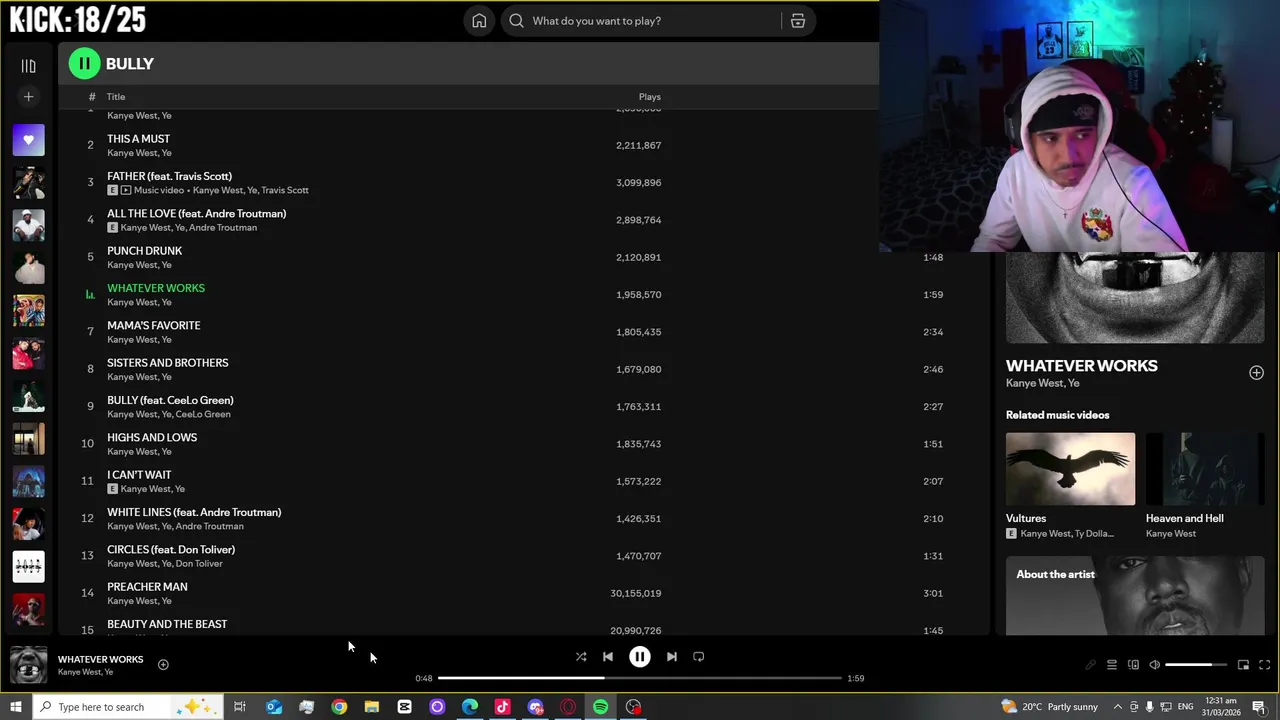Screen dimensions: 1280x720
Task: Open the Heaven and Hell video thumbnail
Action: coord(1205,469)
